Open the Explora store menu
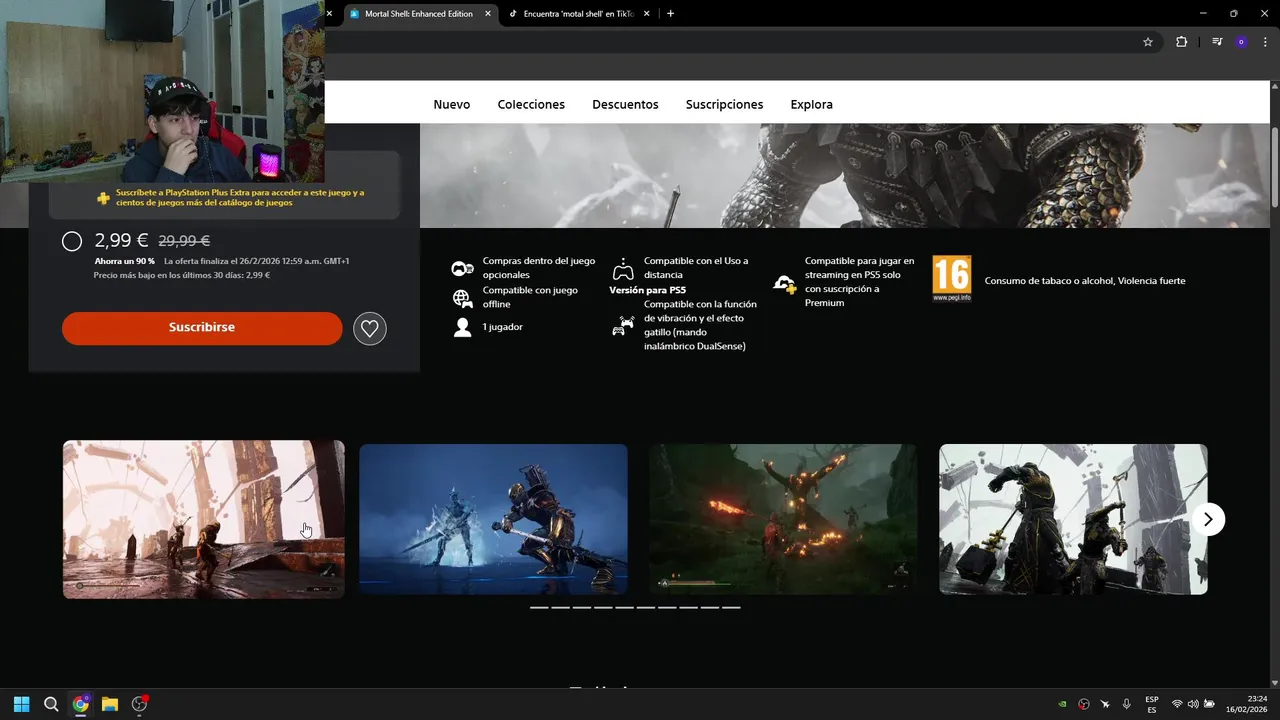This screenshot has height=720, width=1280. (811, 104)
